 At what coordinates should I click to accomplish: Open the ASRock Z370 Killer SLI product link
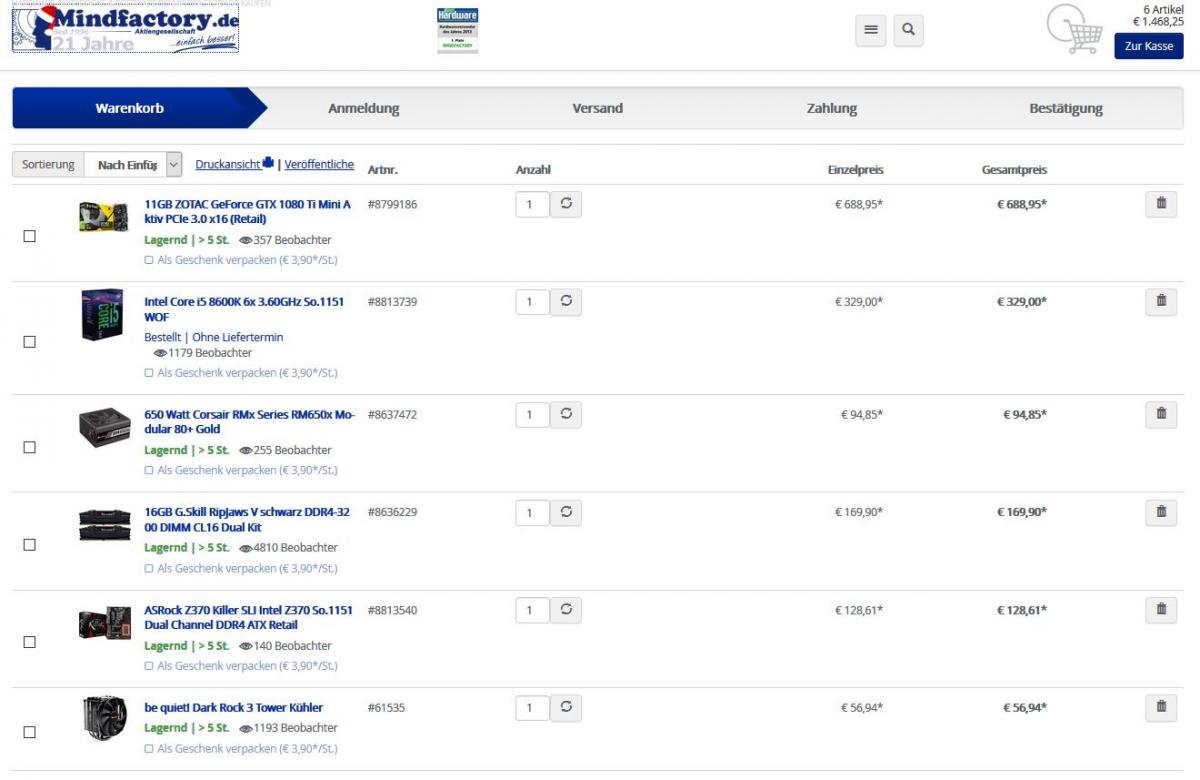click(249, 617)
